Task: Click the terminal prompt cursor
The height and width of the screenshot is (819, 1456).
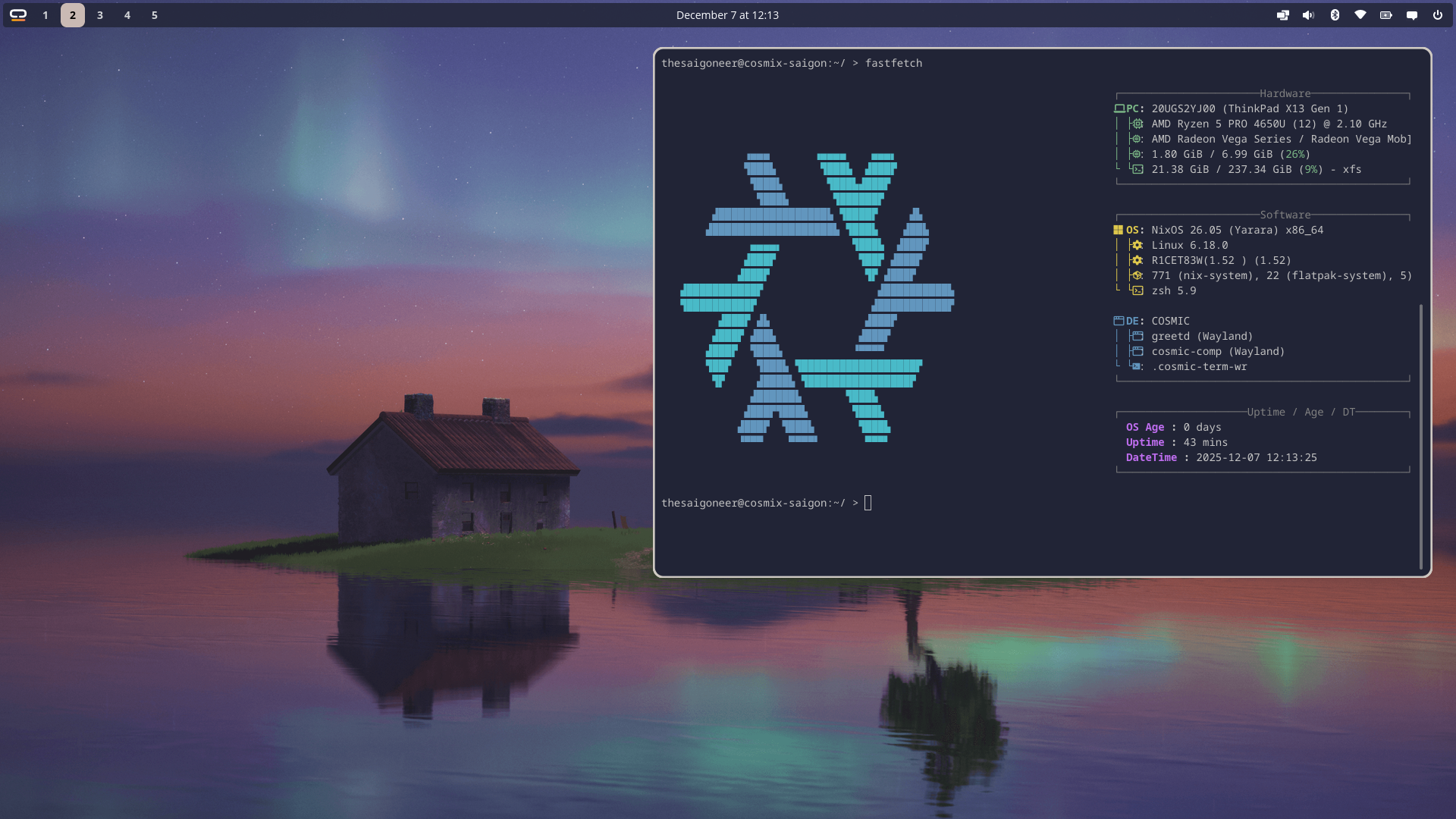Action: point(868,503)
